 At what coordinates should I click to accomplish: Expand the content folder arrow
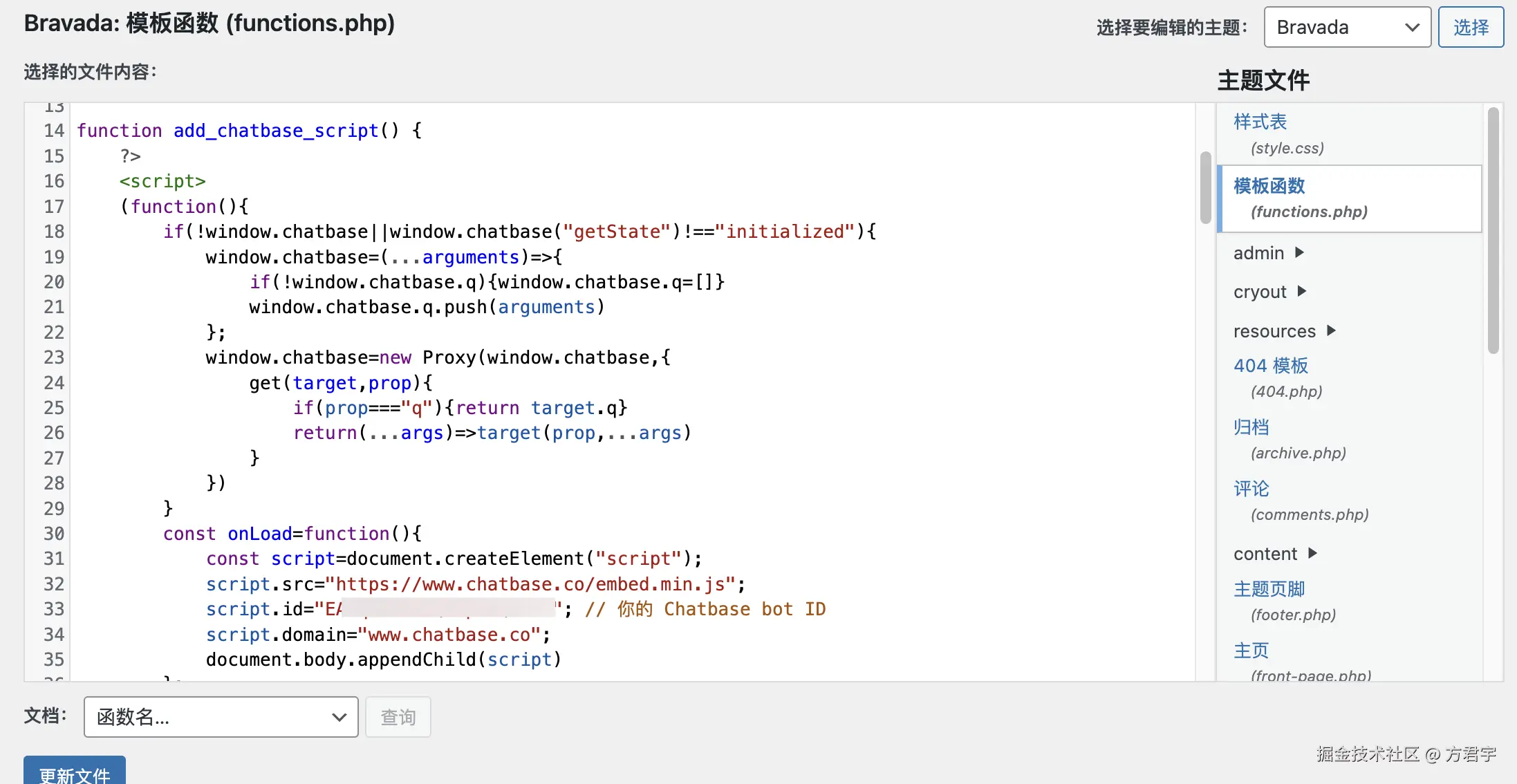click(x=1312, y=553)
